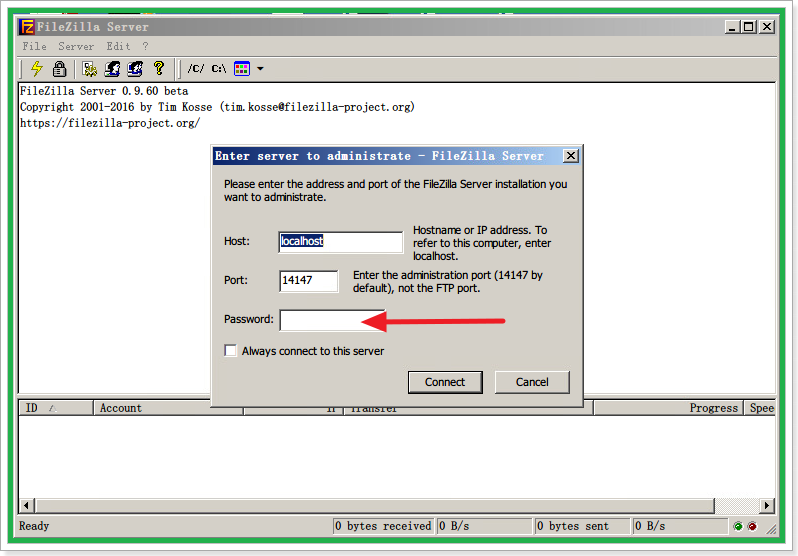Click horizontal scrollbar right arrow
798x556 pixels.
(x=767, y=506)
